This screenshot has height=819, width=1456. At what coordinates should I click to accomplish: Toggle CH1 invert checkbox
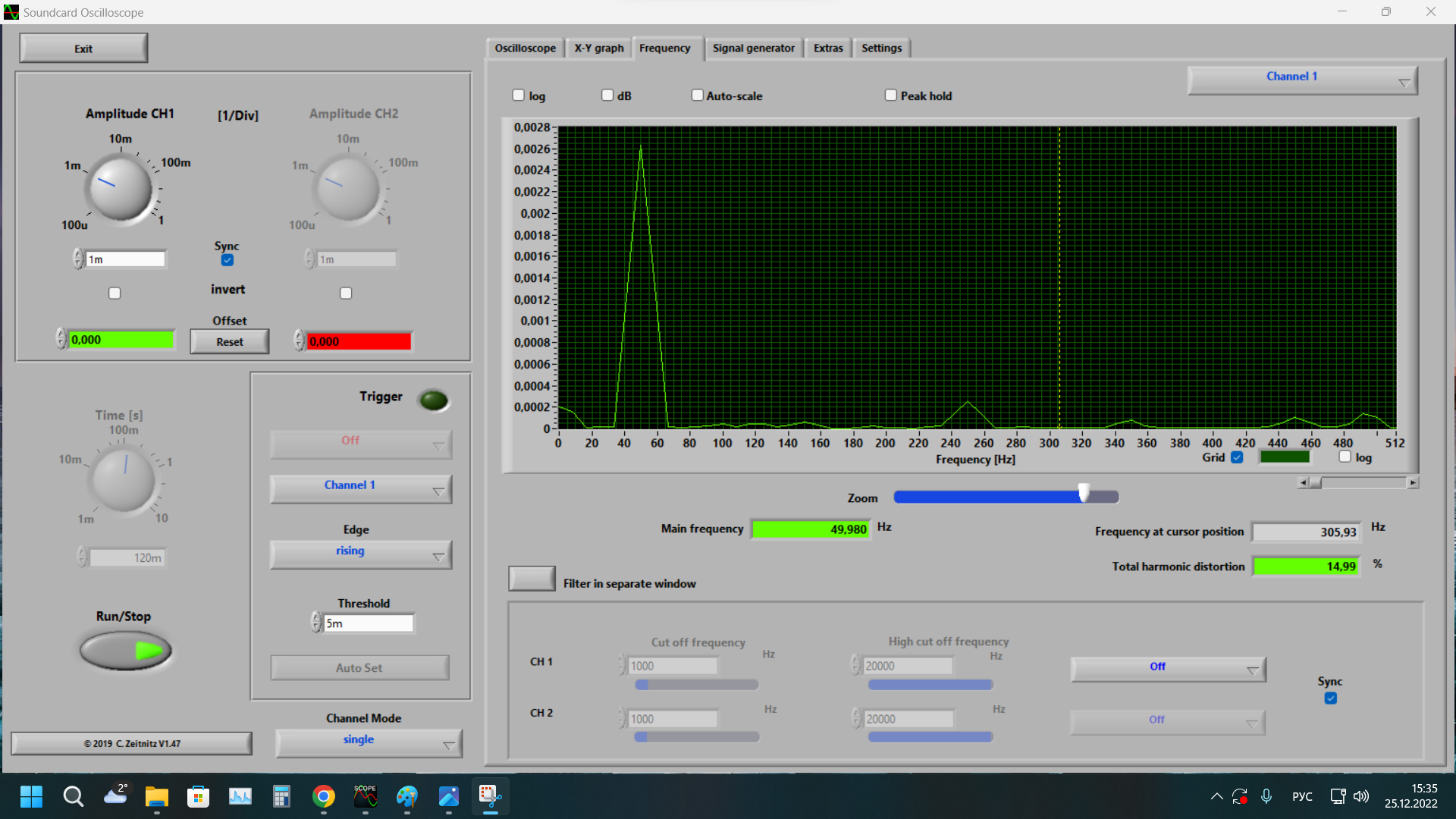115,293
